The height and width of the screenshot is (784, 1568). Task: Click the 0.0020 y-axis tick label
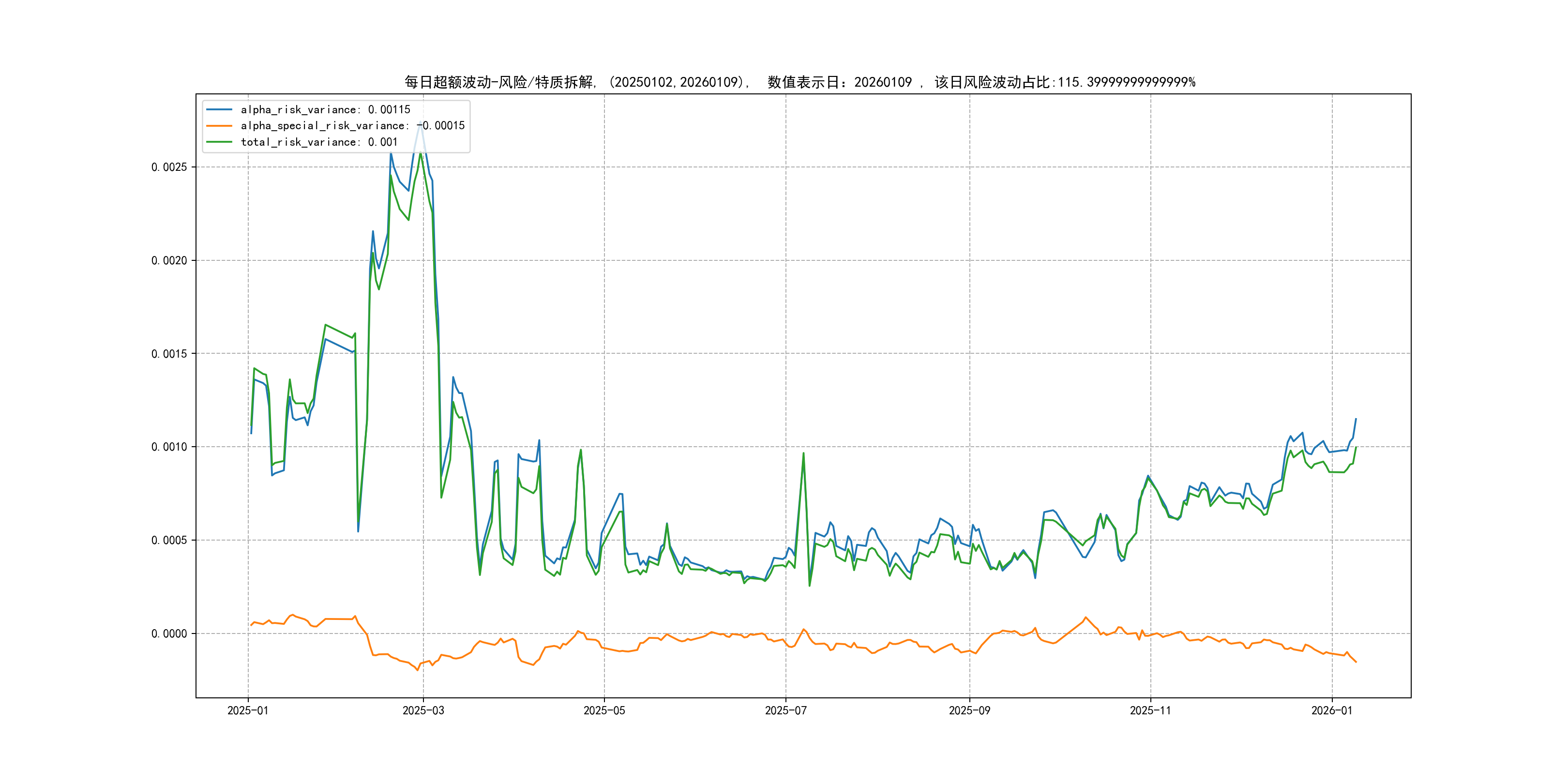(x=169, y=260)
